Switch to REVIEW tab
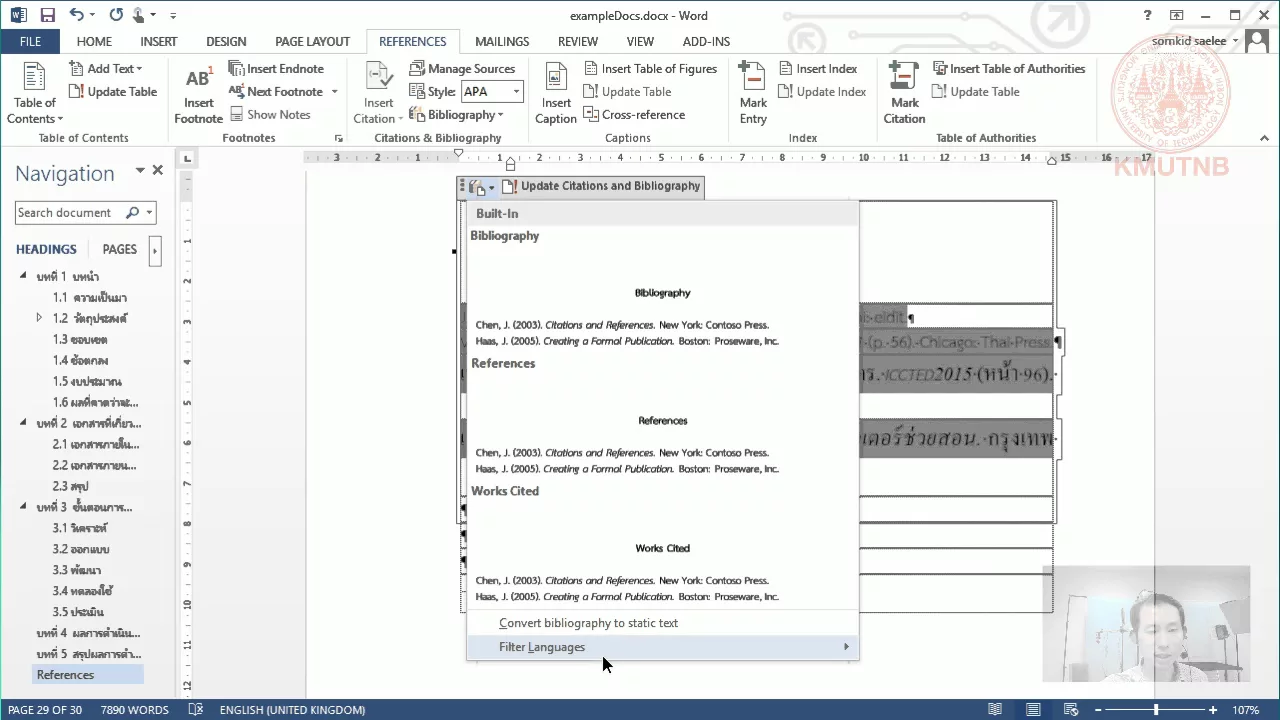Screen dimensions: 1280x720 click(x=578, y=41)
